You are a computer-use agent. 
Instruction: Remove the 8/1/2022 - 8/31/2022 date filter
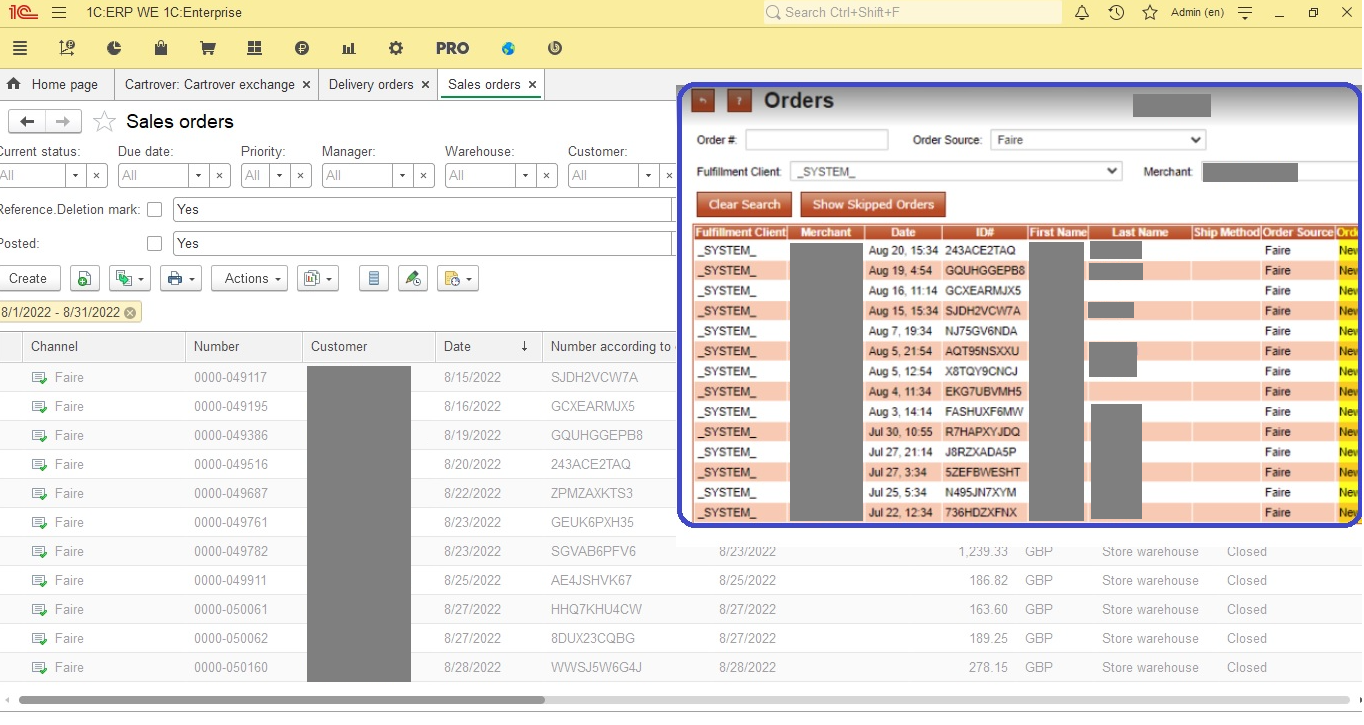point(130,313)
